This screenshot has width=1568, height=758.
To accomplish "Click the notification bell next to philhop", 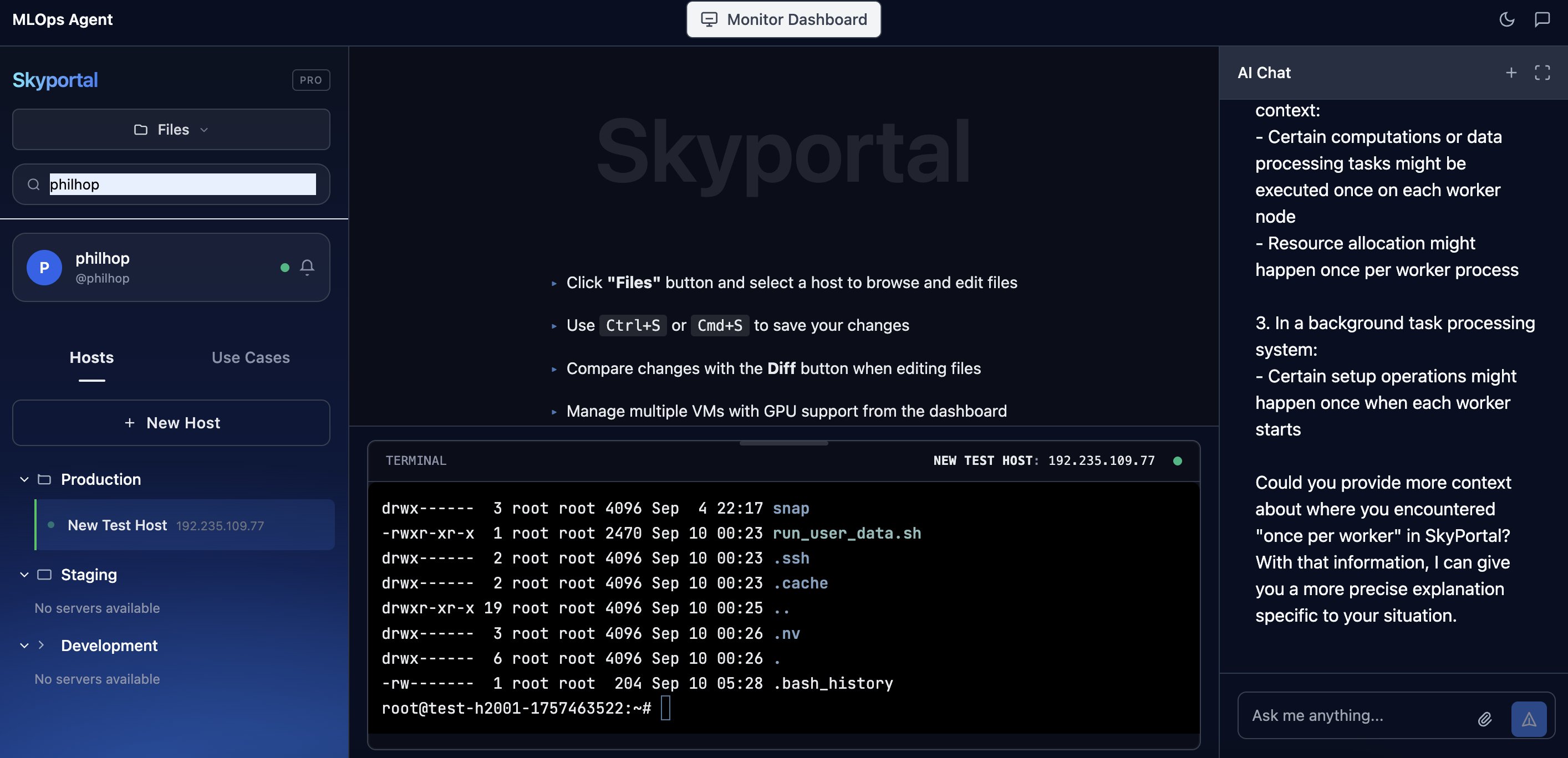I will [x=307, y=267].
